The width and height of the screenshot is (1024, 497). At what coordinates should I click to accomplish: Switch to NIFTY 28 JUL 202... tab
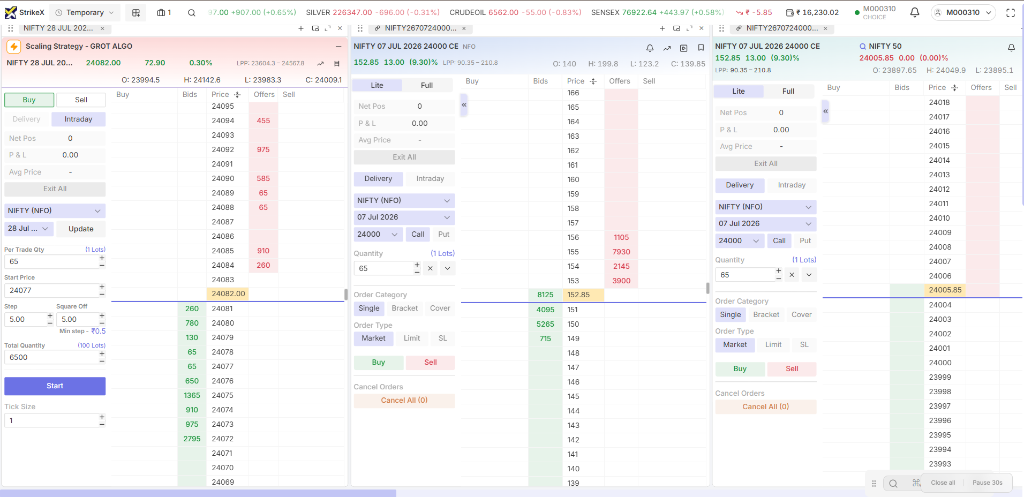[58, 28]
